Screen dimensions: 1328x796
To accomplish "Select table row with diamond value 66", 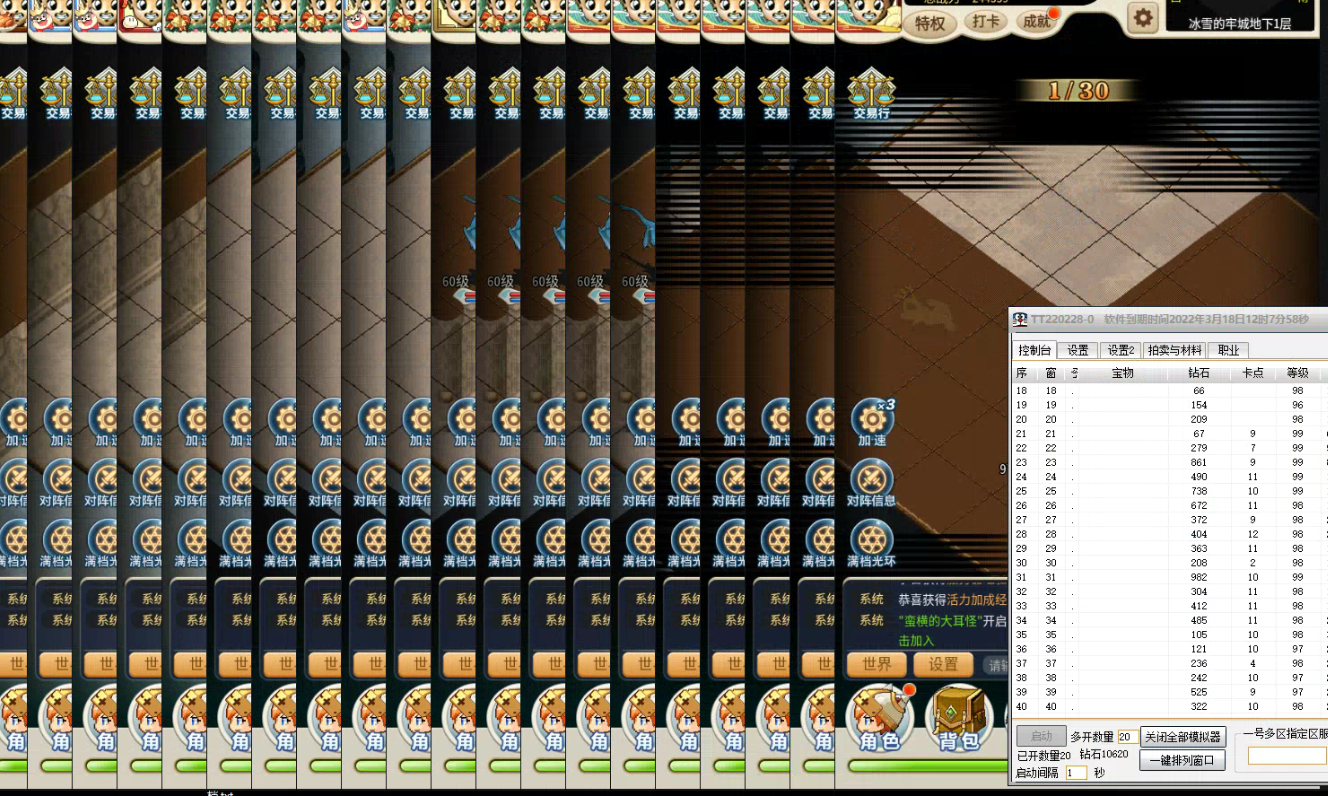I will (x=1170, y=390).
